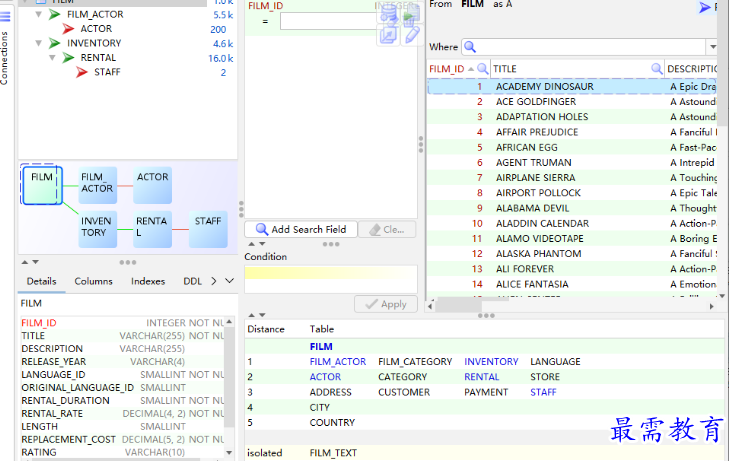Click the magnifier icon in the Where field
This screenshot has width=732, height=461.
(x=470, y=47)
